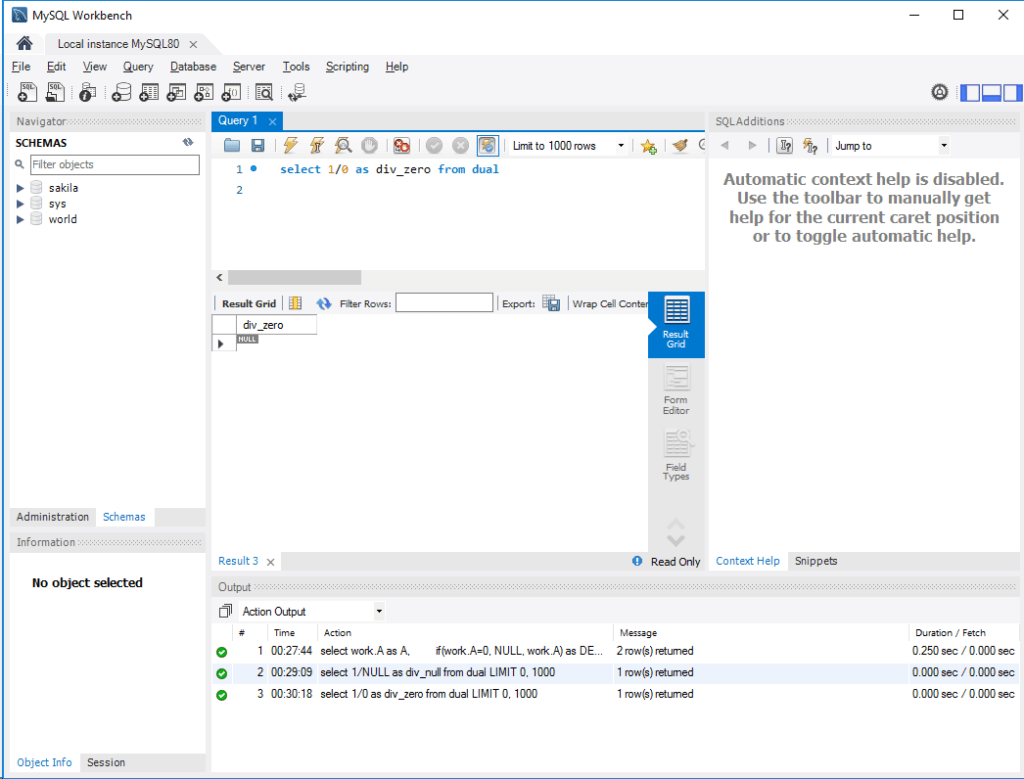Commit transaction checkmark icon

pos(434,146)
